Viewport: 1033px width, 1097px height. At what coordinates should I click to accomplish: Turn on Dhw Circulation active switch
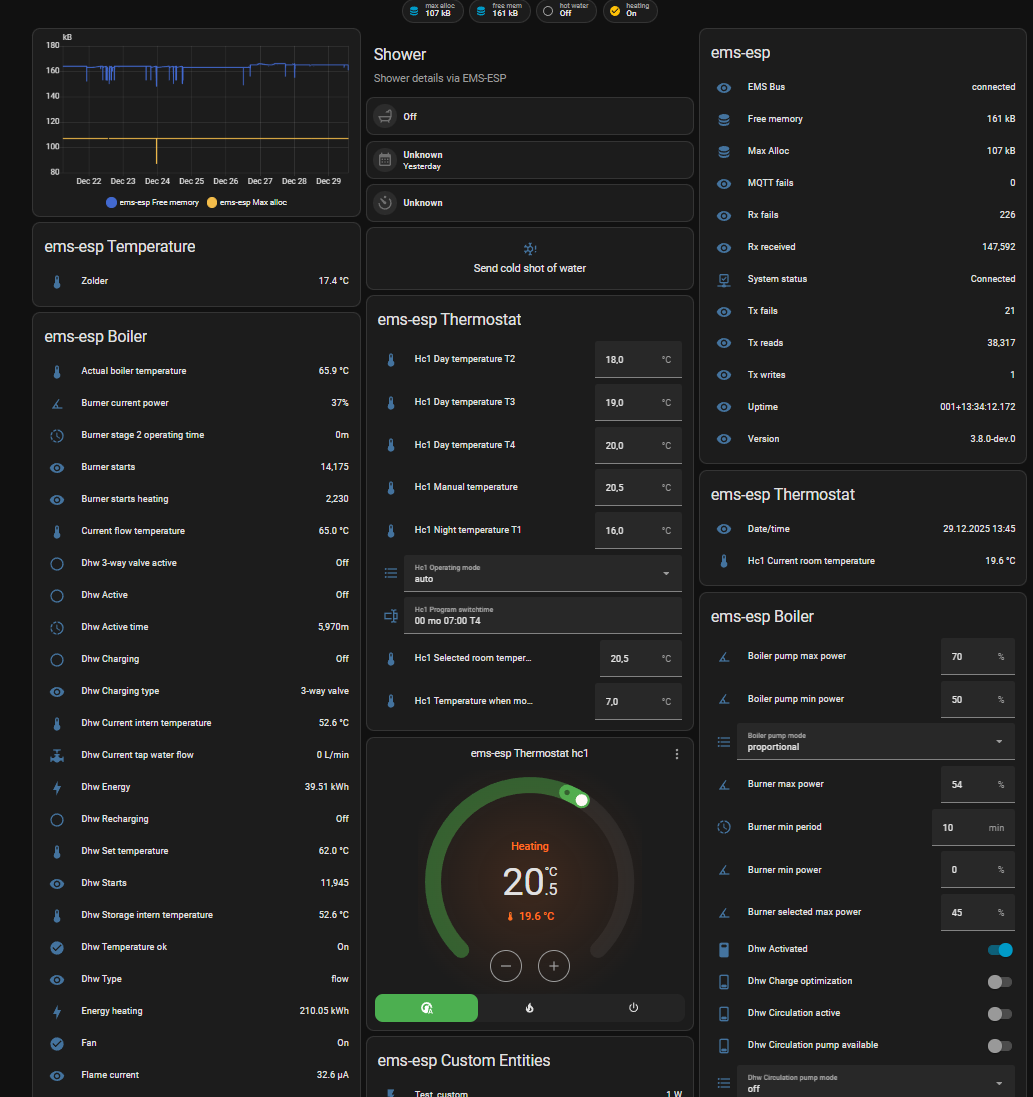tap(999, 1014)
